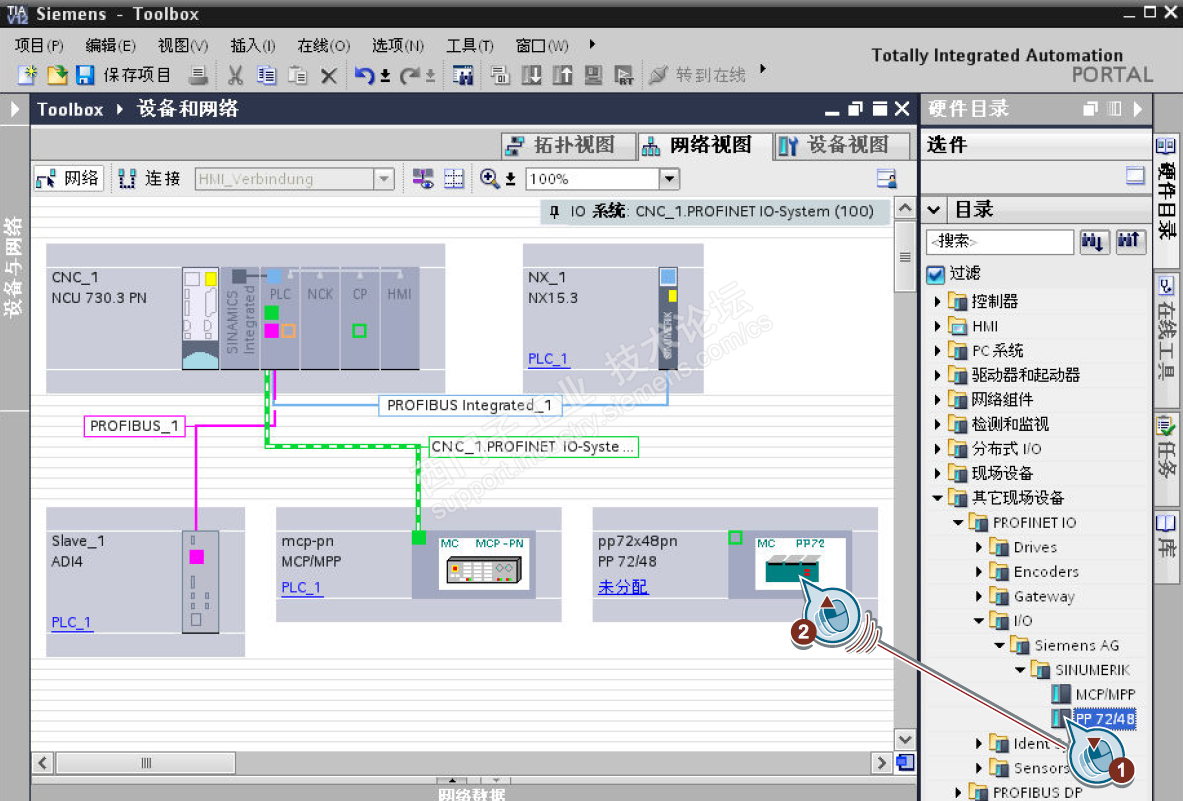Expand the Drives folder
The image size is (1183, 801).
(x=979, y=547)
